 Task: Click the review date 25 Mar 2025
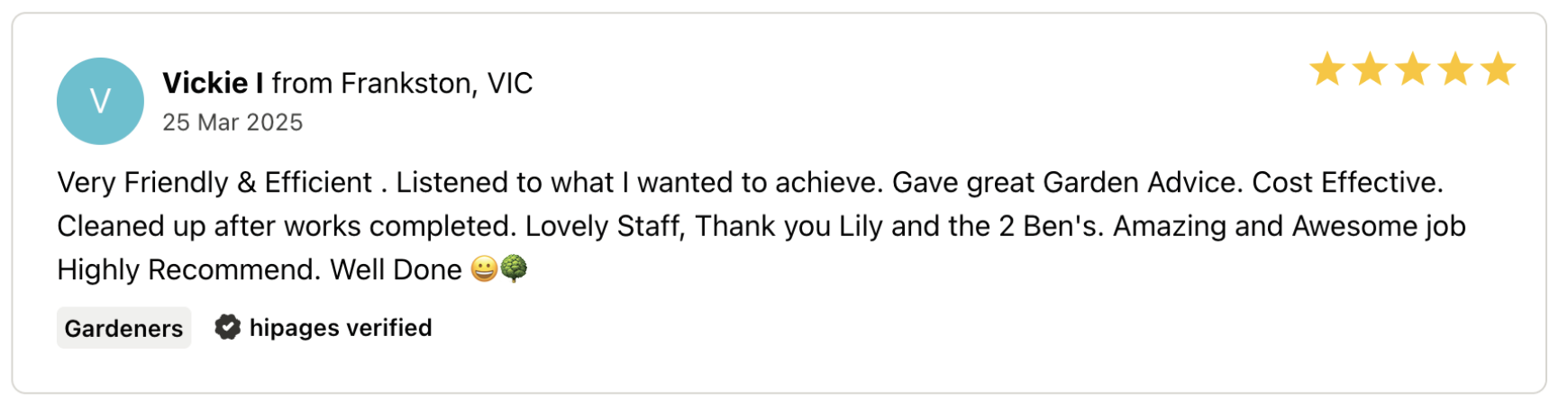(232, 123)
